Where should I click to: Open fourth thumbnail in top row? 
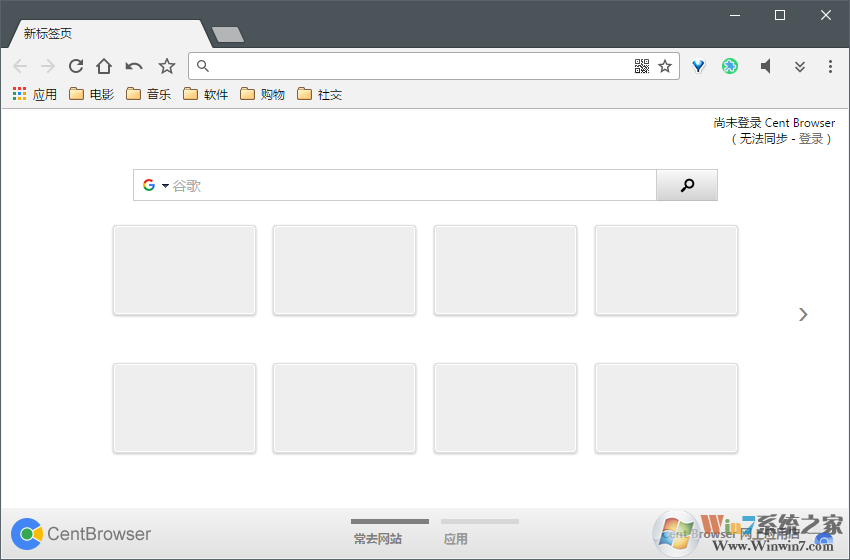(666, 270)
